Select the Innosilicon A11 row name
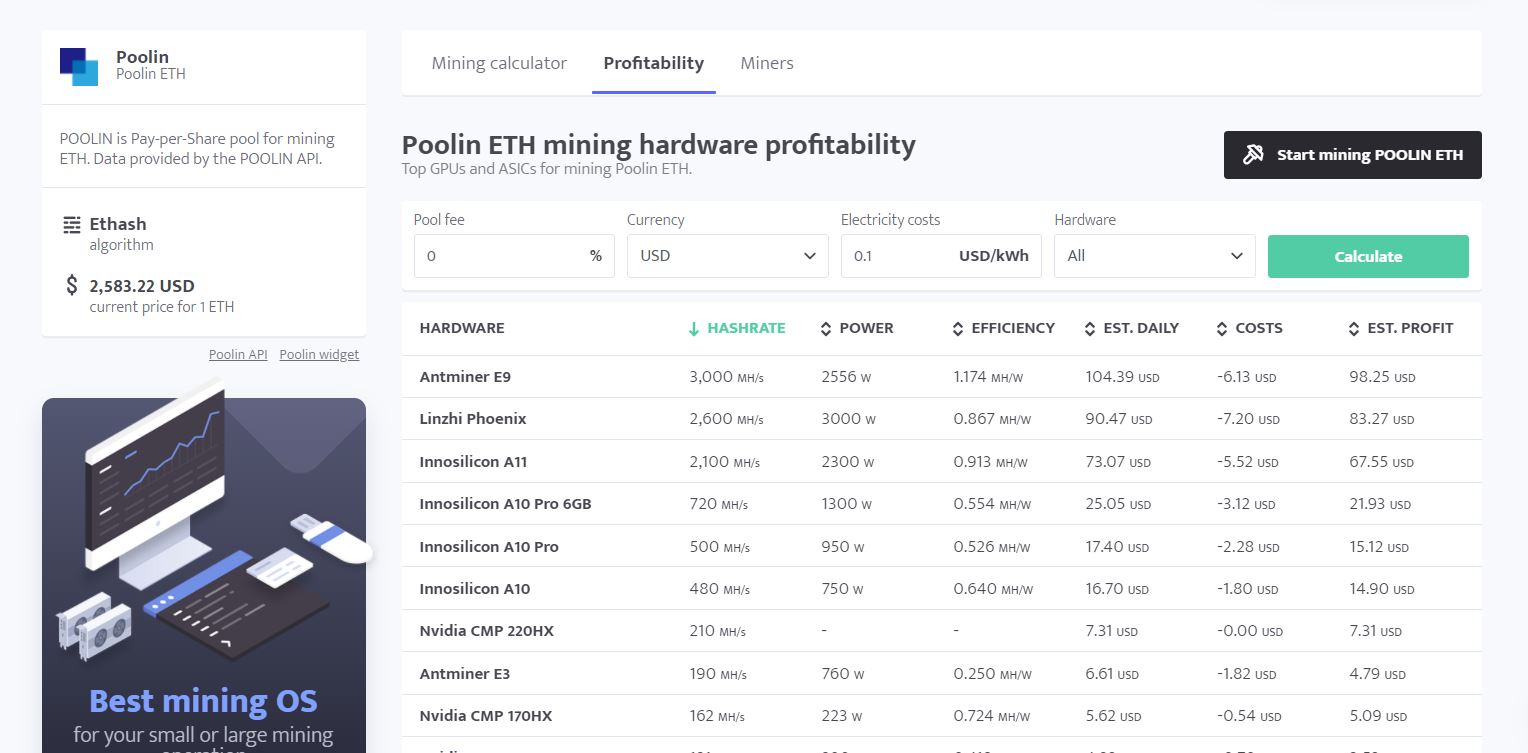This screenshot has width=1528, height=753. tap(473, 462)
